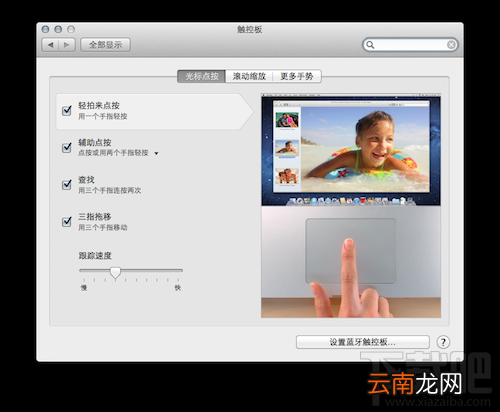
Task: Minimize the 触控板 window
Action: point(58,29)
